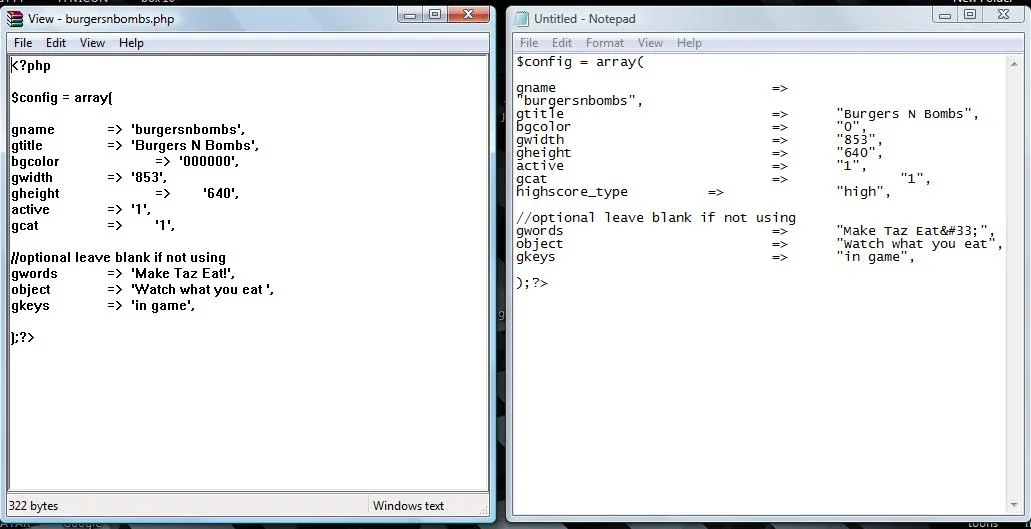1031x529 pixels.
Task: Open File menu in burgersnbombs.php viewer
Action: [x=22, y=43]
